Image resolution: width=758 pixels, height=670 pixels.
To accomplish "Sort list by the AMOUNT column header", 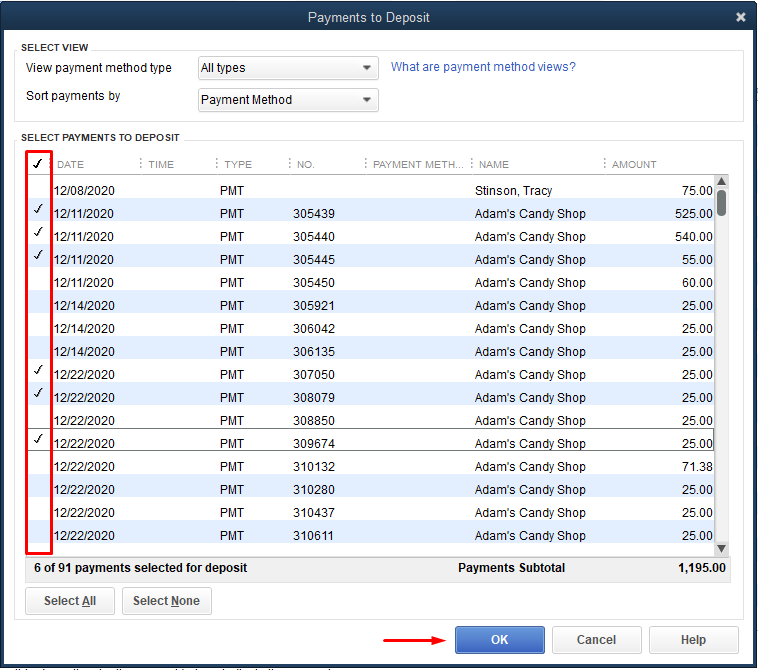I will point(634,165).
